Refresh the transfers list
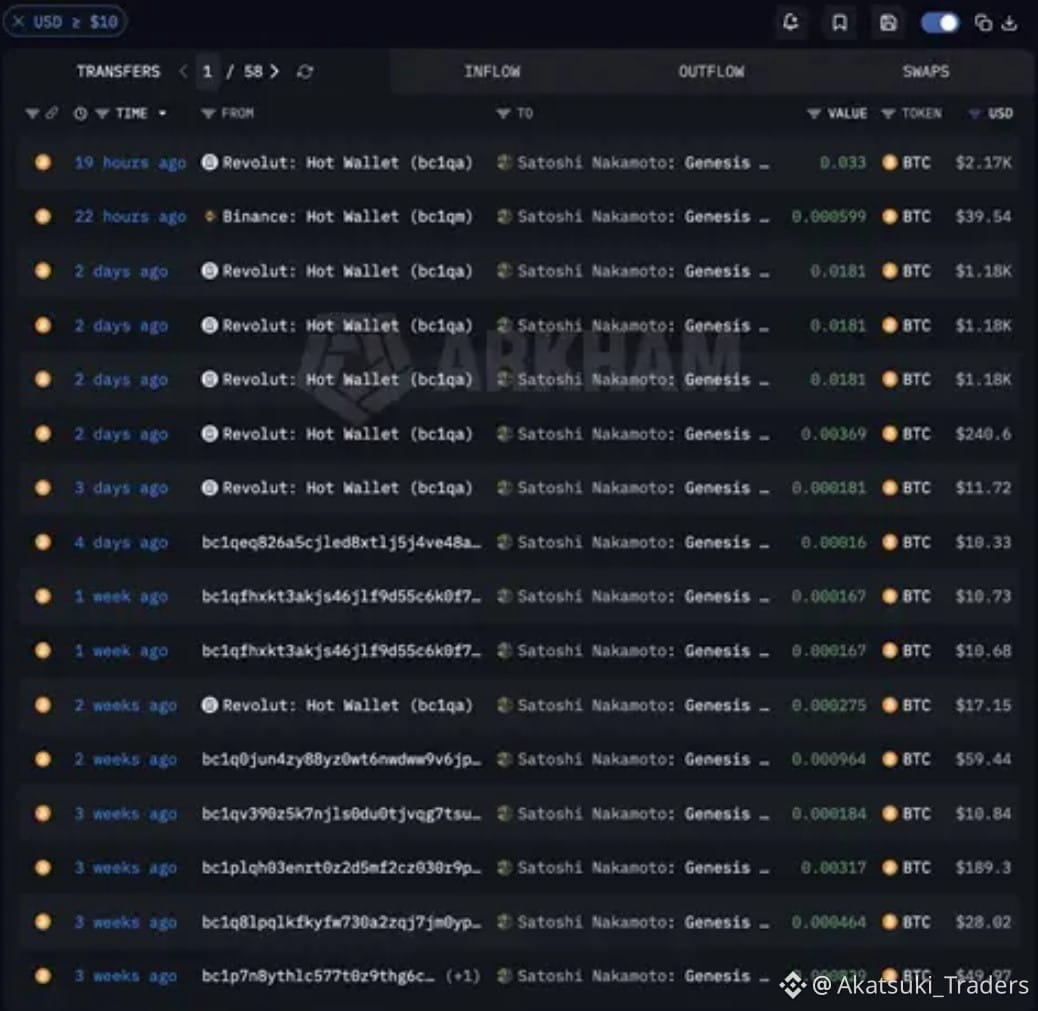 (x=305, y=71)
